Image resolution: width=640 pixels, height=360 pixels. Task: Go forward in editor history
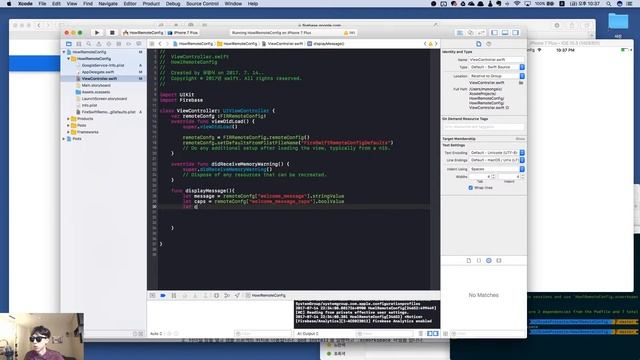pos(167,44)
